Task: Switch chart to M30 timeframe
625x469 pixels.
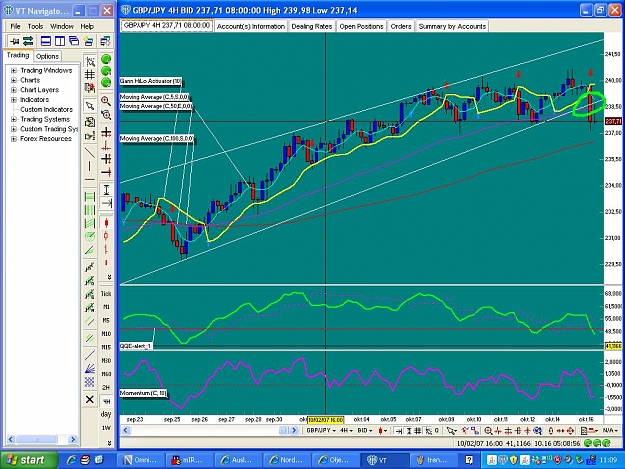Action: [106, 361]
